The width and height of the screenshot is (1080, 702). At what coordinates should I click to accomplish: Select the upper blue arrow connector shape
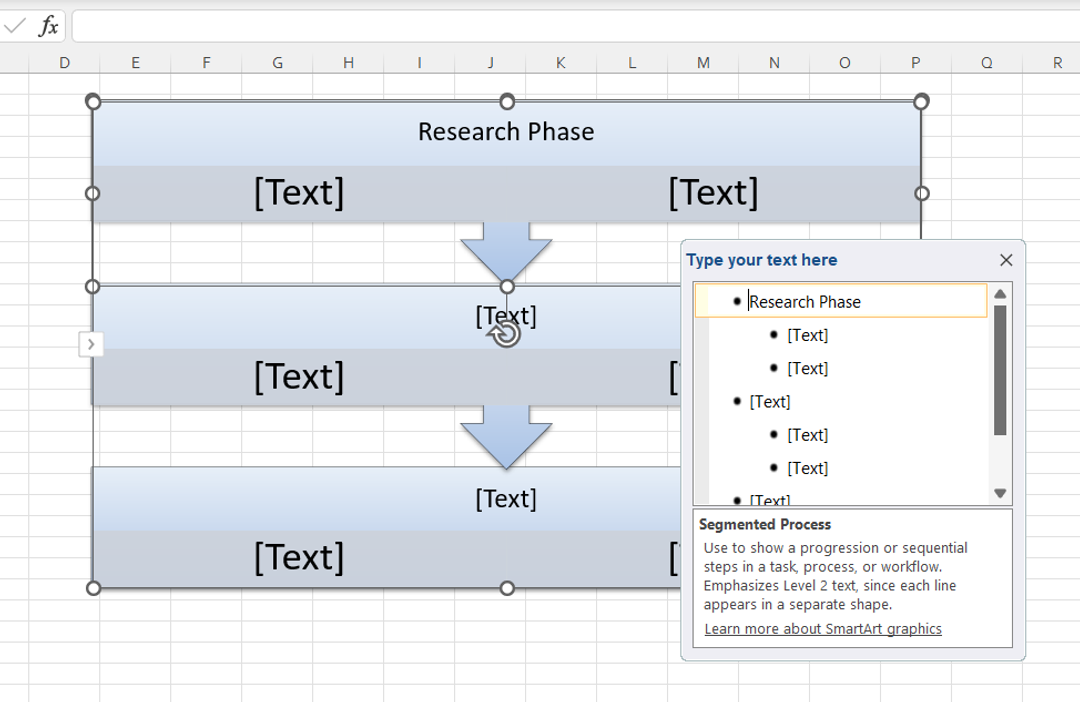508,248
